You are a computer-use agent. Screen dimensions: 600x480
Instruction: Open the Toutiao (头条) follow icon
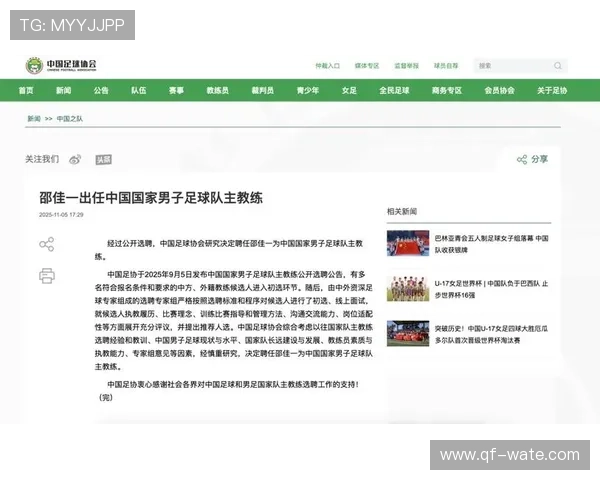pos(103,160)
